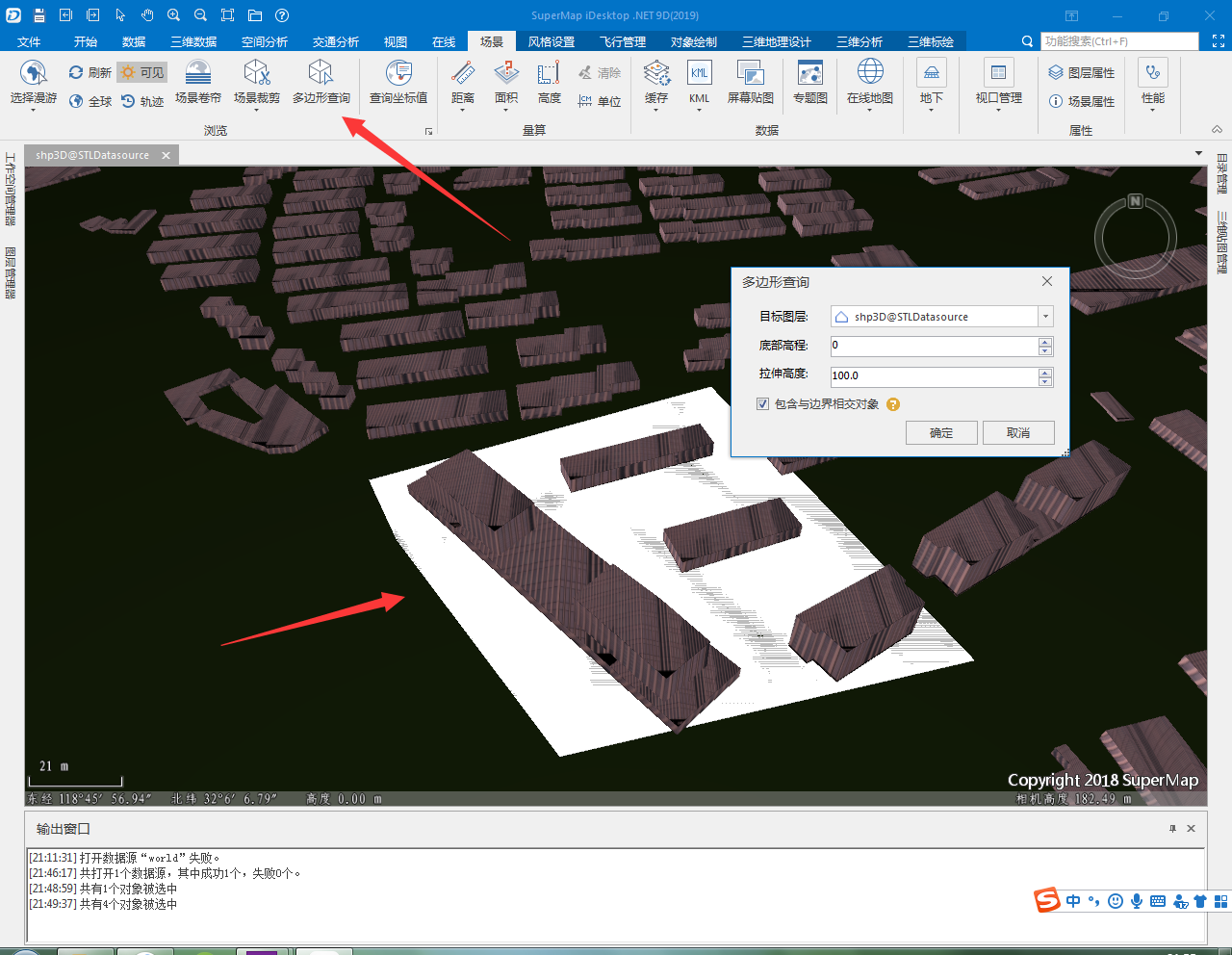Image resolution: width=1232 pixels, height=955 pixels.
Task: Expand the 面积 dropdown arrow
Action: (x=506, y=111)
